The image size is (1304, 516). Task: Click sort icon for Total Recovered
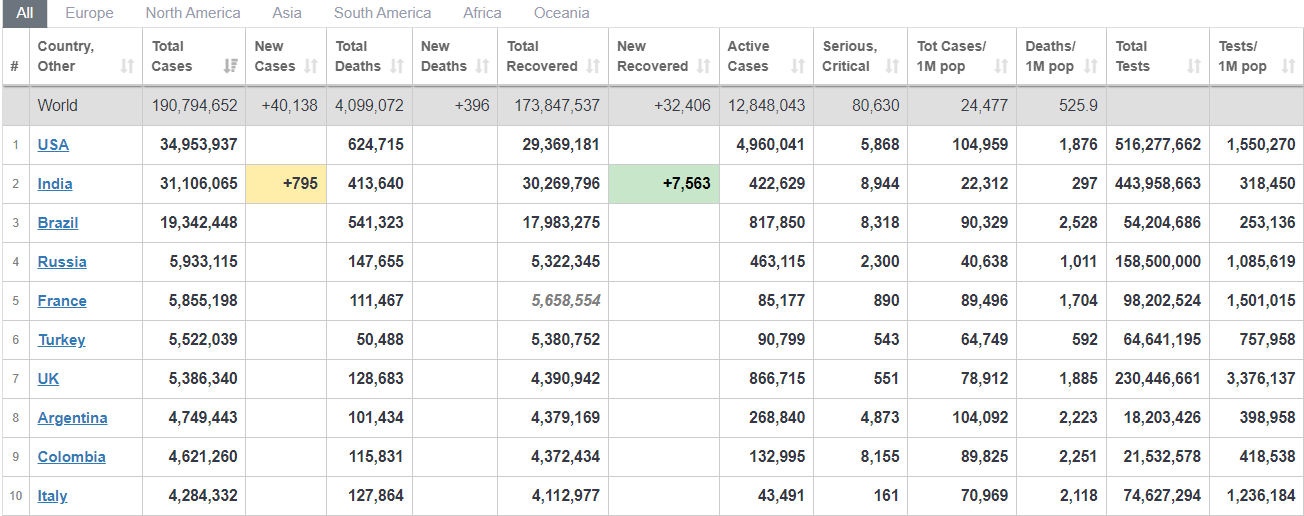593,67
